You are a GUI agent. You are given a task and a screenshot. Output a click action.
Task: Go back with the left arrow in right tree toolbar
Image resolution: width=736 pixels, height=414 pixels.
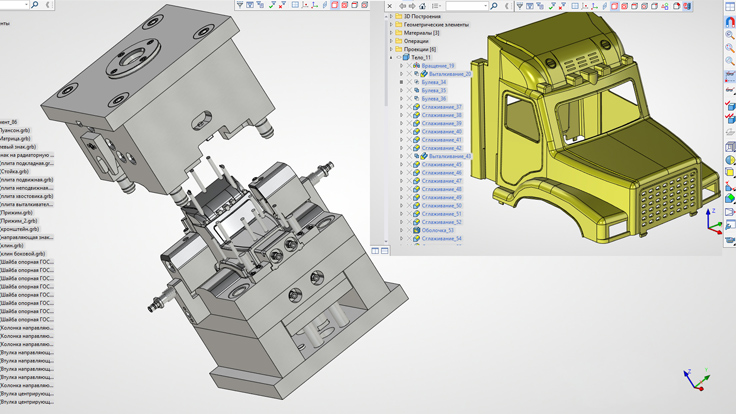coord(403,6)
